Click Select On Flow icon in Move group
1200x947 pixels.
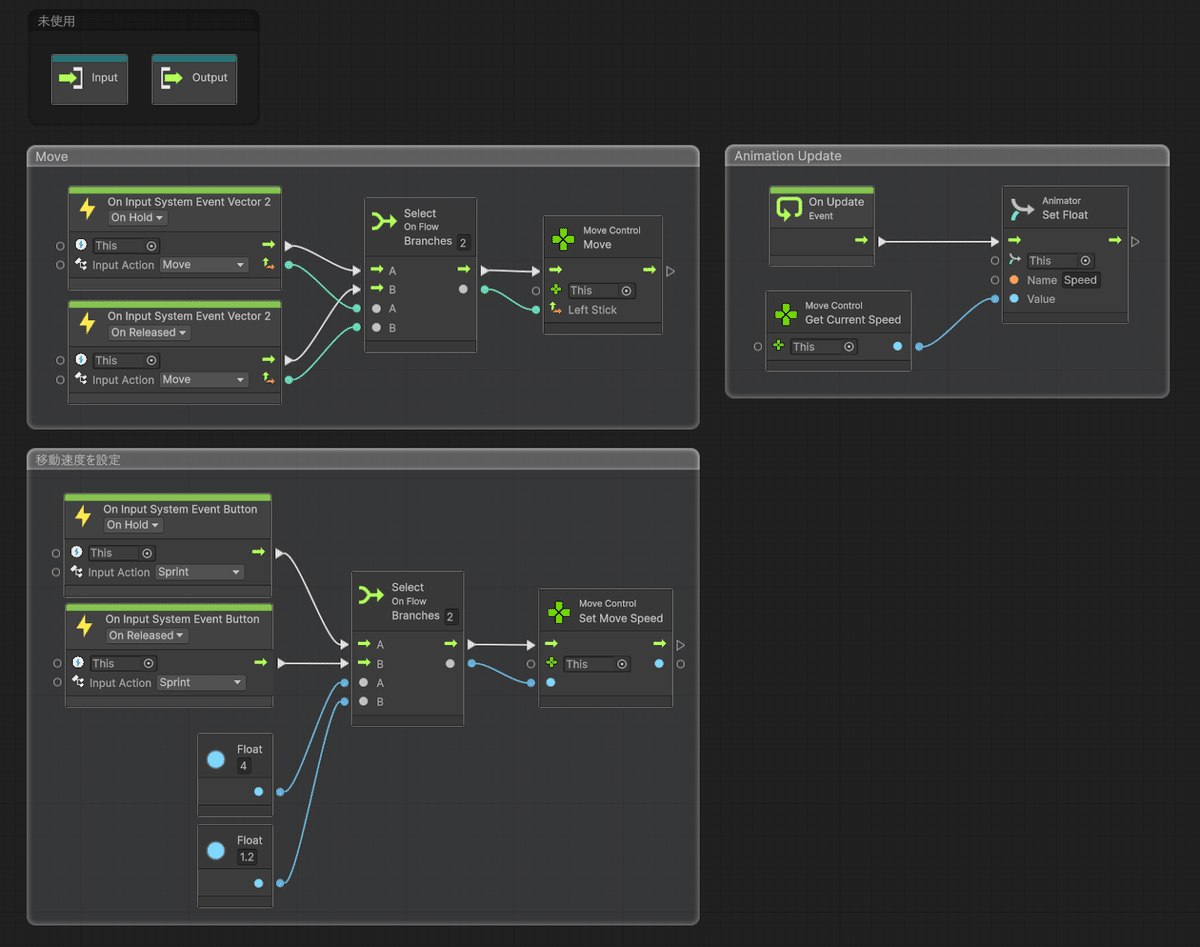tap(384, 222)
